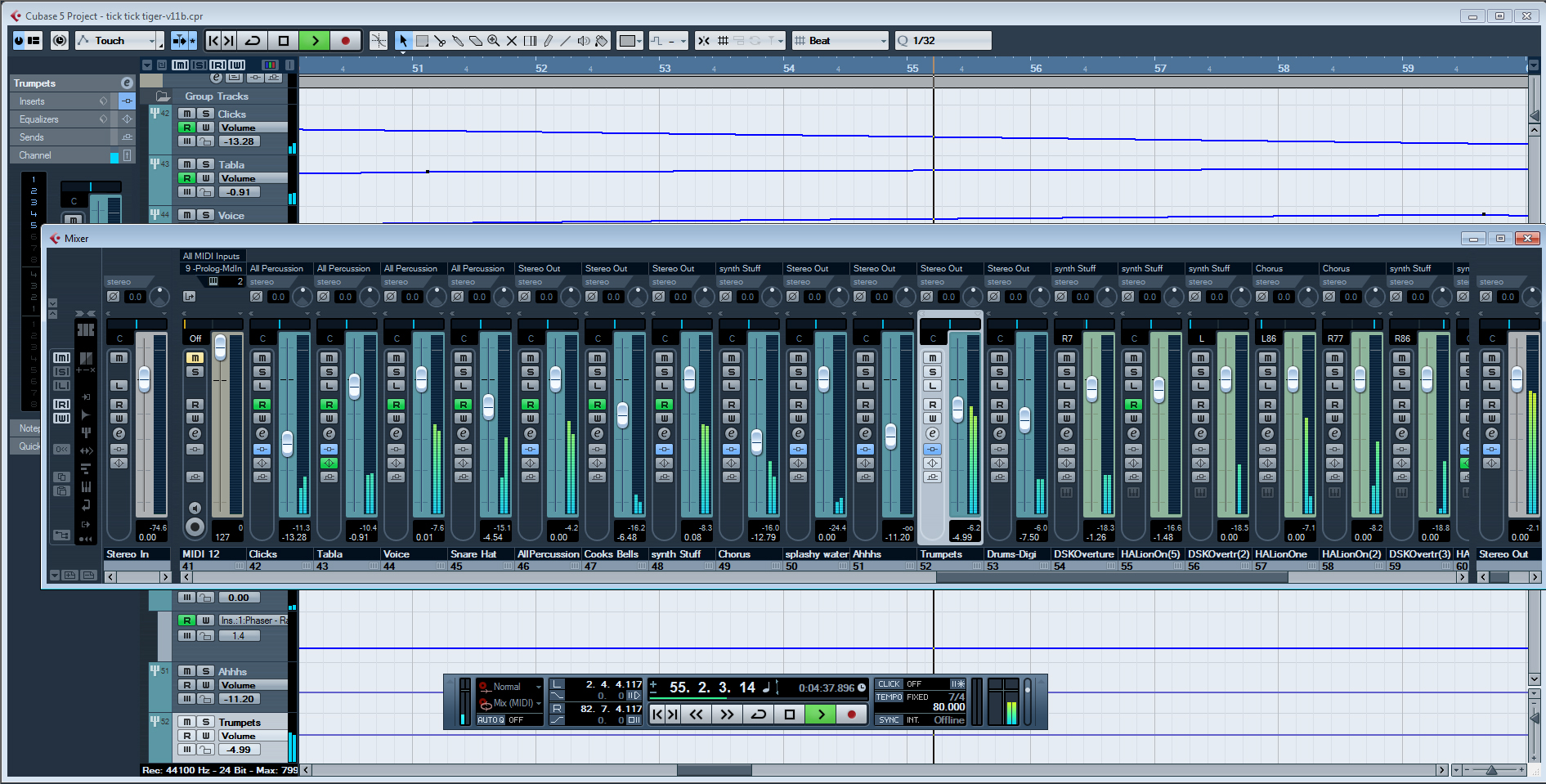
Task: Toggle the CLICK metronome button in the transport panel
Action: [x=889, y=684]
